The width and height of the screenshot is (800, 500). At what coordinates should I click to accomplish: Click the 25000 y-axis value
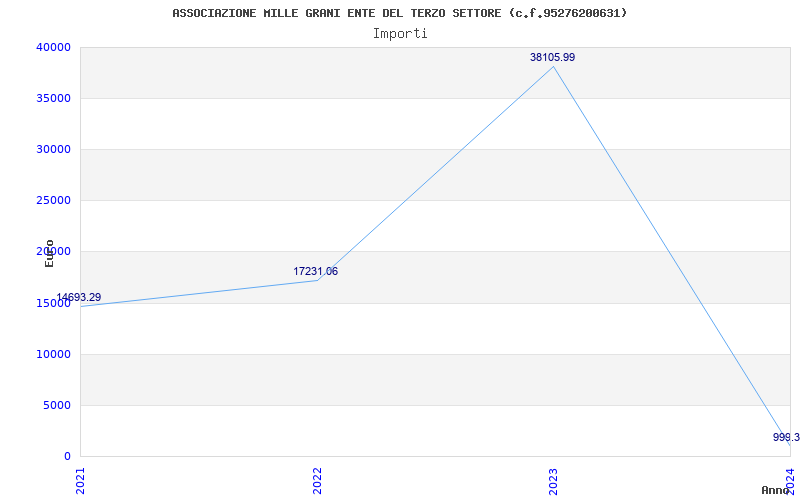pos(53,201)
